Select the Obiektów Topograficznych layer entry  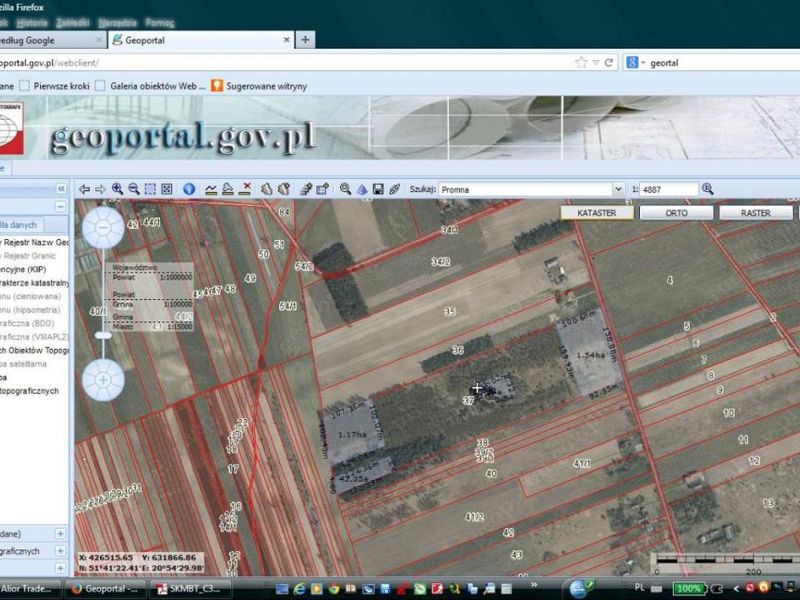pyautogui.click(x=34, y=351)
